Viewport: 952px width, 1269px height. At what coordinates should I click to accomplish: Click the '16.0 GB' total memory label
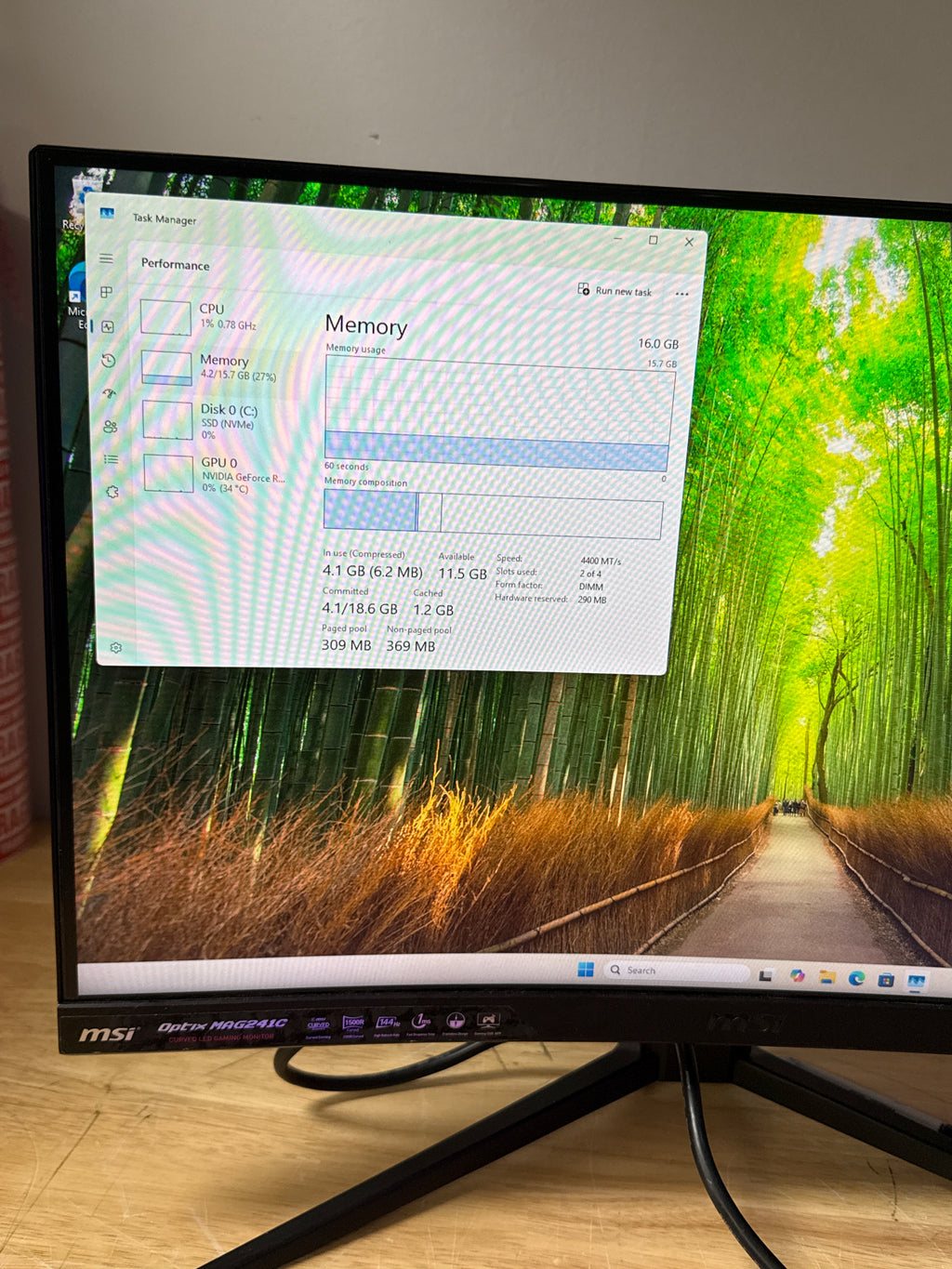(658, 344)
